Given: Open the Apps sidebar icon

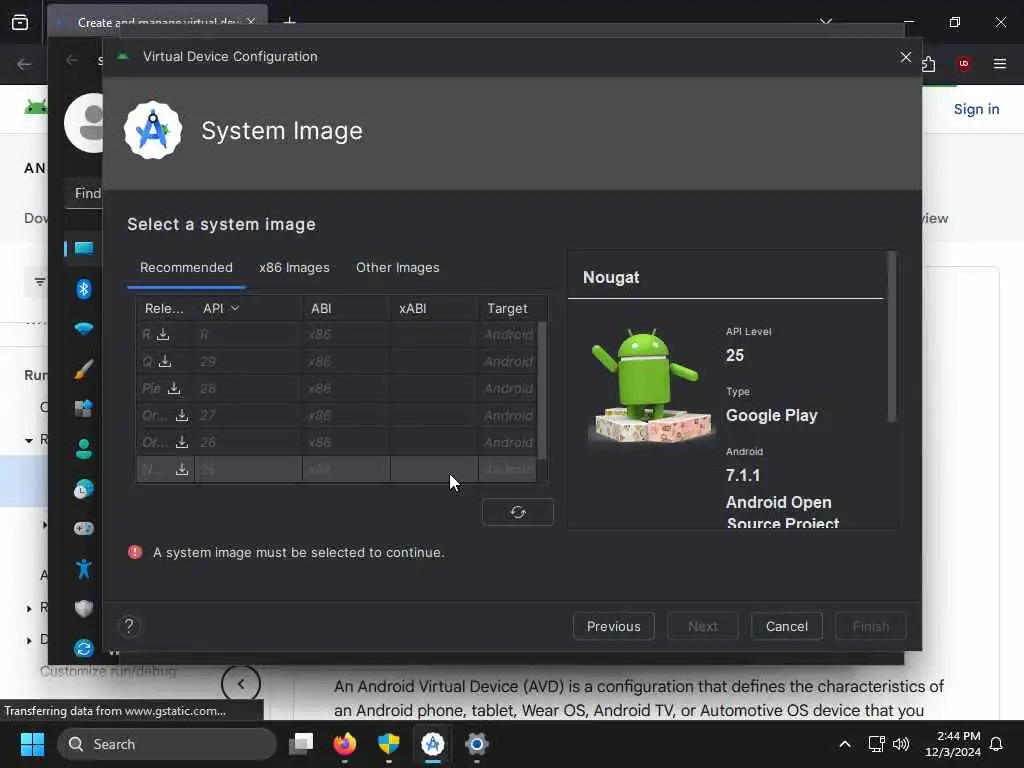Looking at the screenshot, I should pos(84,409).
